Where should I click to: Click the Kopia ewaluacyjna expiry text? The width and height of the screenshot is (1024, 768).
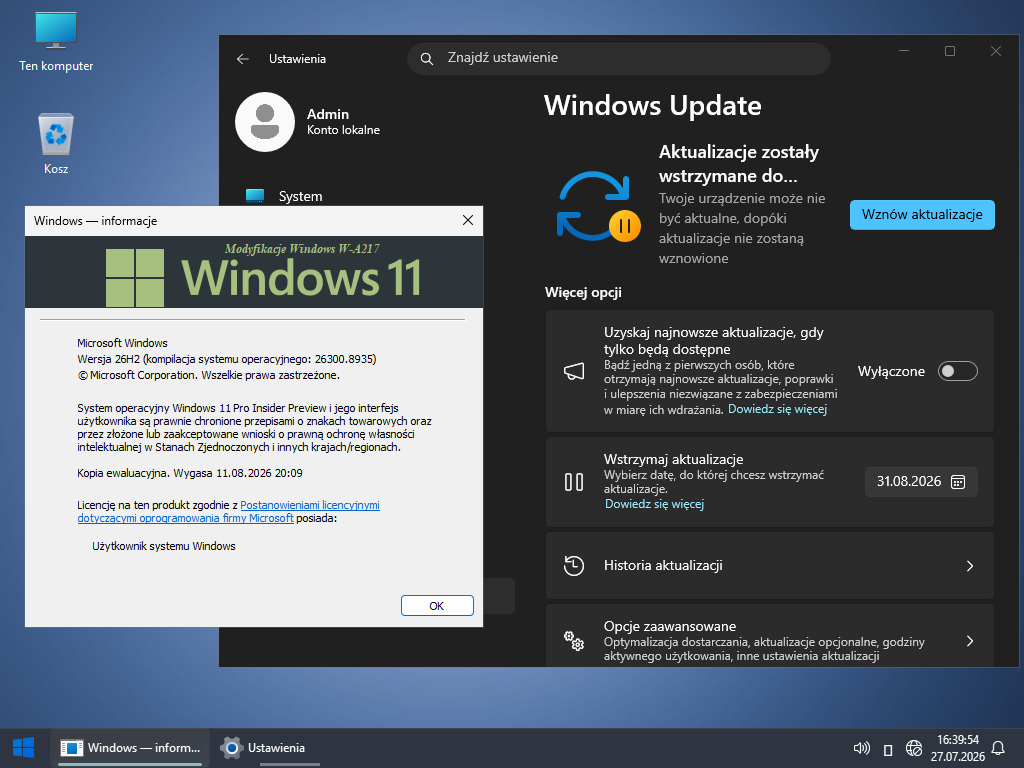coord(190,473)
